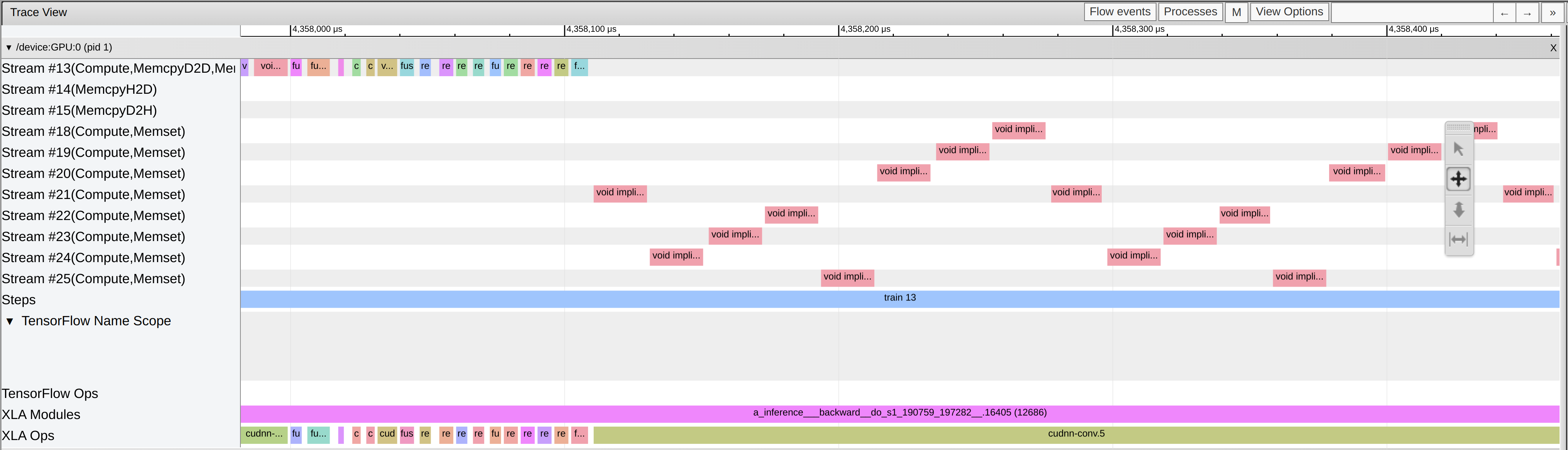Open the View Options dropdown menu
The height and width of the screenshot is (450, 1568).
pos(1290,12)
